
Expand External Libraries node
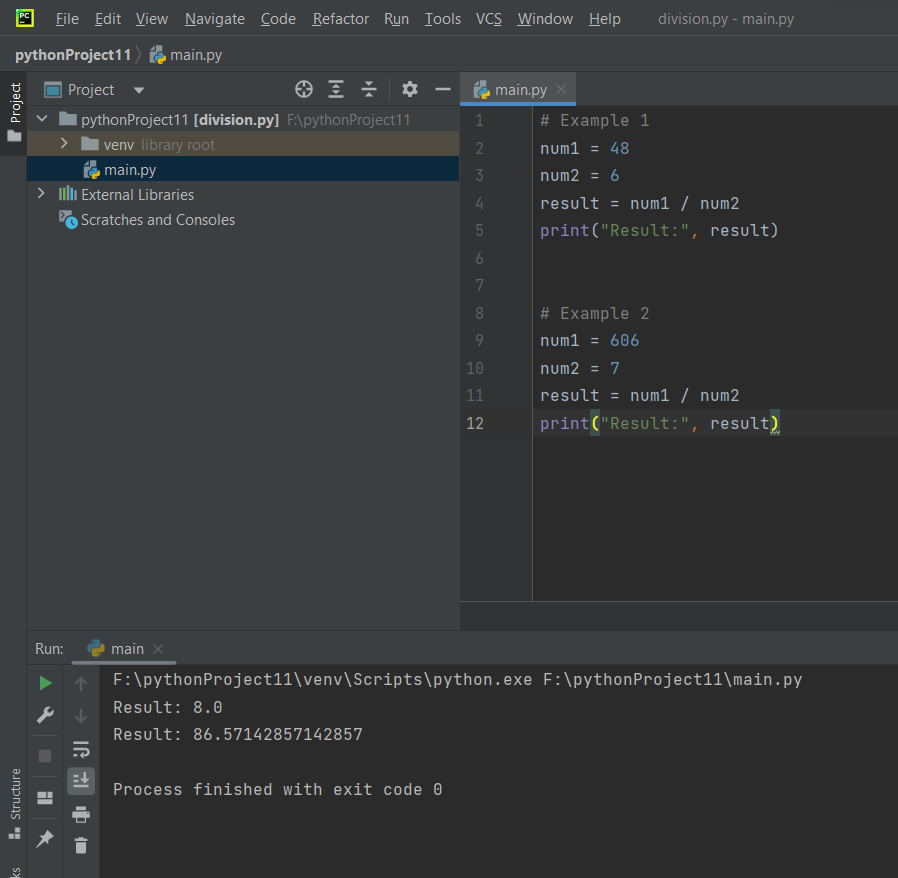pos(41,194)
